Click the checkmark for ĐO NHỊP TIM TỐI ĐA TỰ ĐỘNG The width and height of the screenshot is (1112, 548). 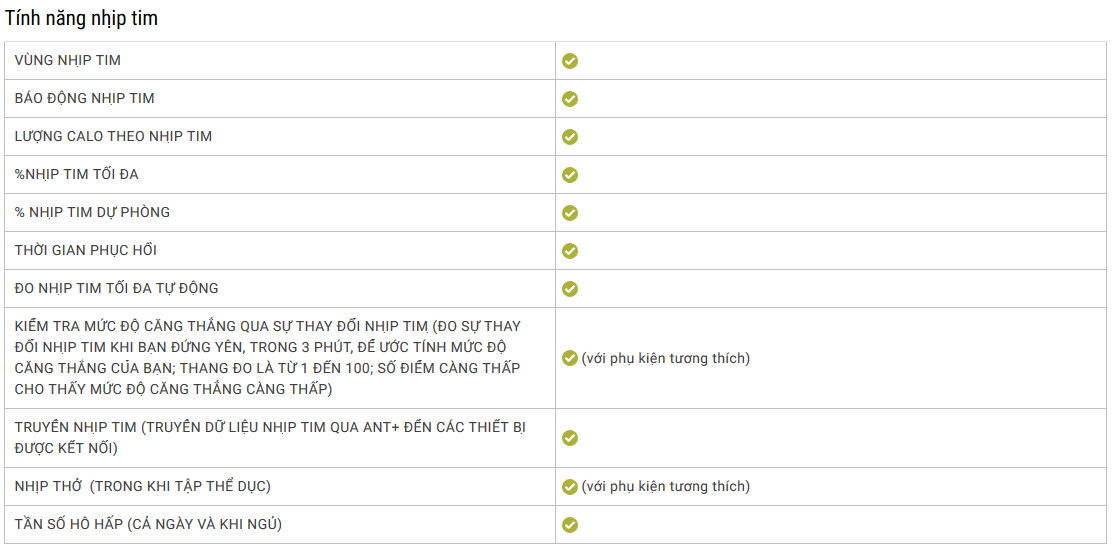[x=569, y=289]
